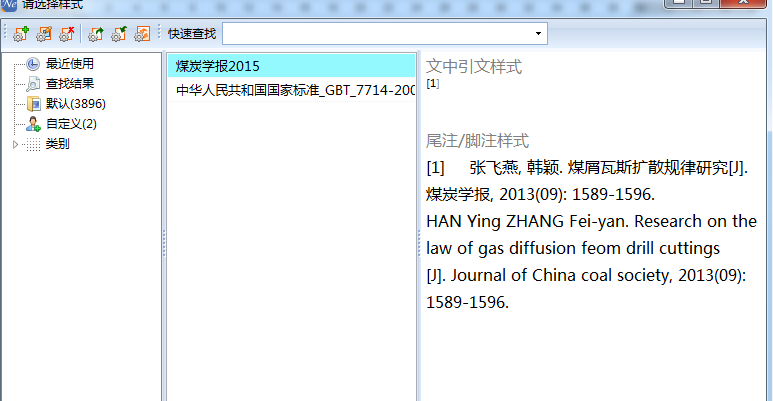Select the 类别 tree node
Screen dimensions: 773x401
(x=57, y=144)
